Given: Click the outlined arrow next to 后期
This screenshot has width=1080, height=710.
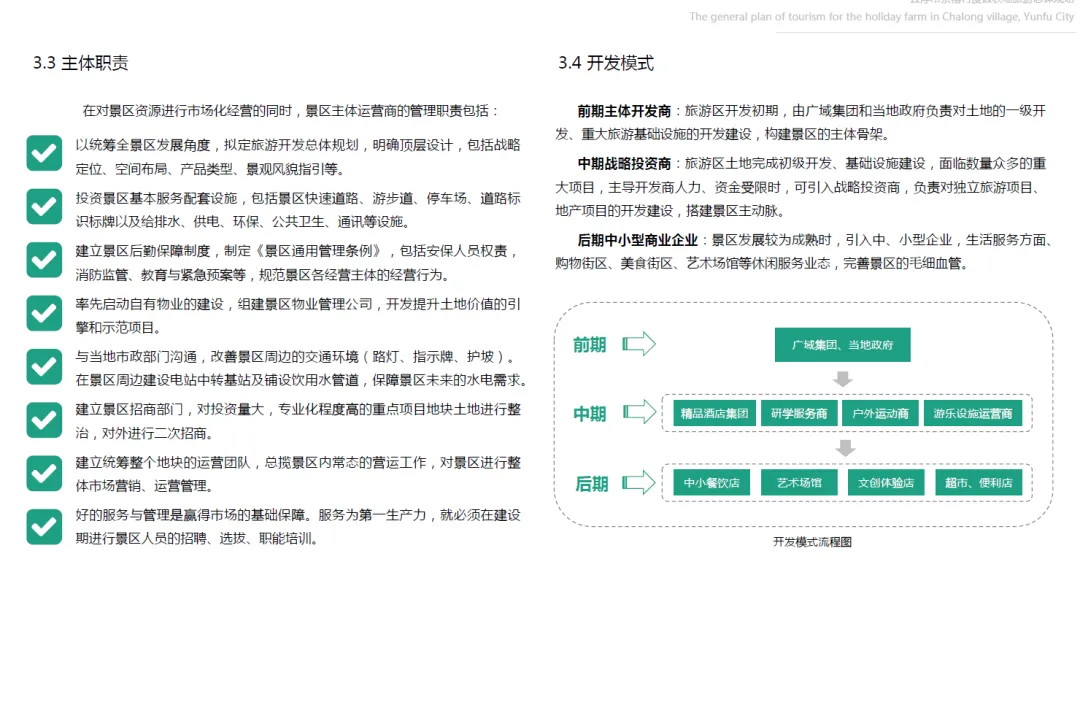Looking at the screenshot, I should click(x=638, y=483).
